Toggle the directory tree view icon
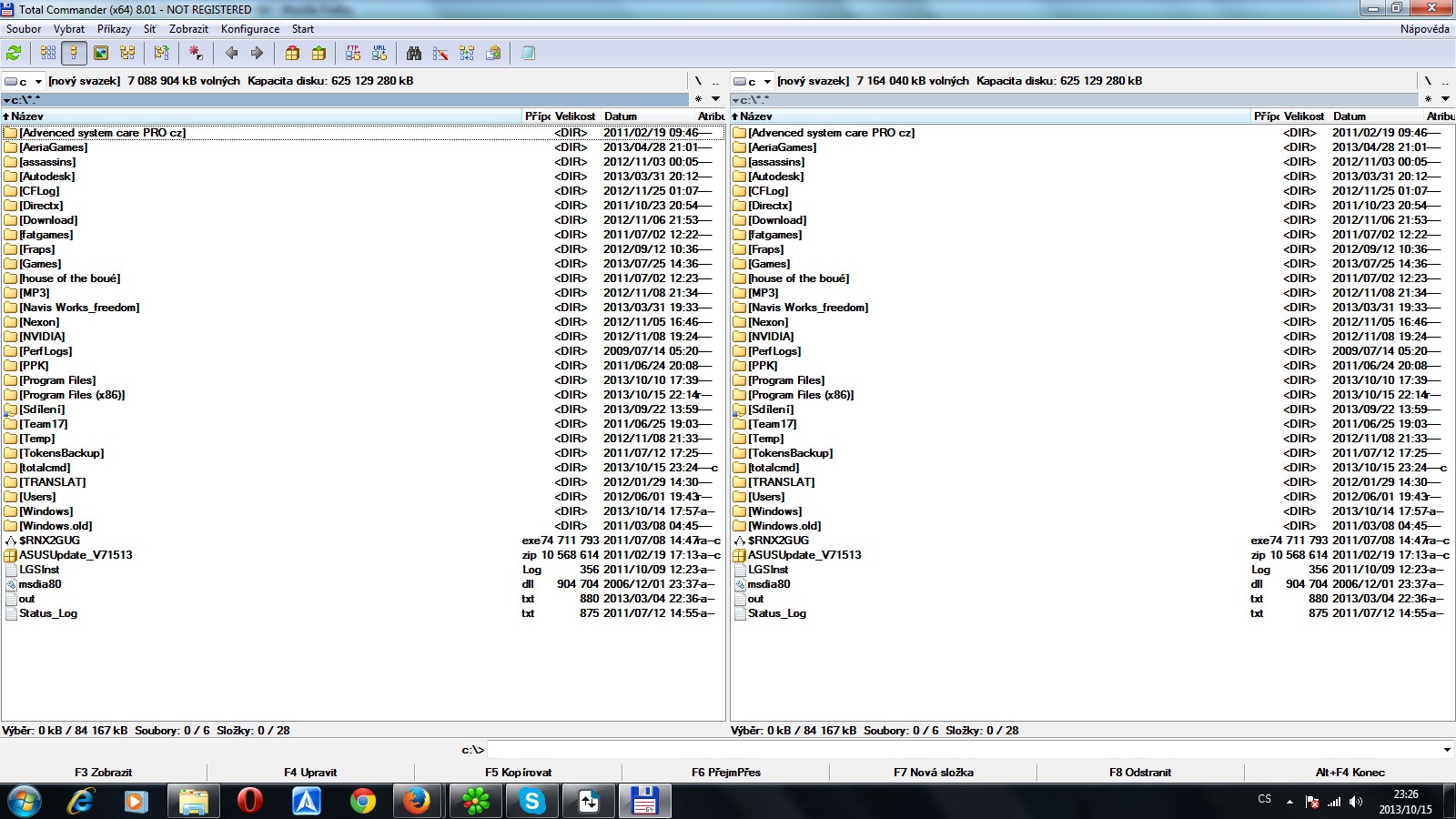1456x819 pixels. click(x=127, y=53)
